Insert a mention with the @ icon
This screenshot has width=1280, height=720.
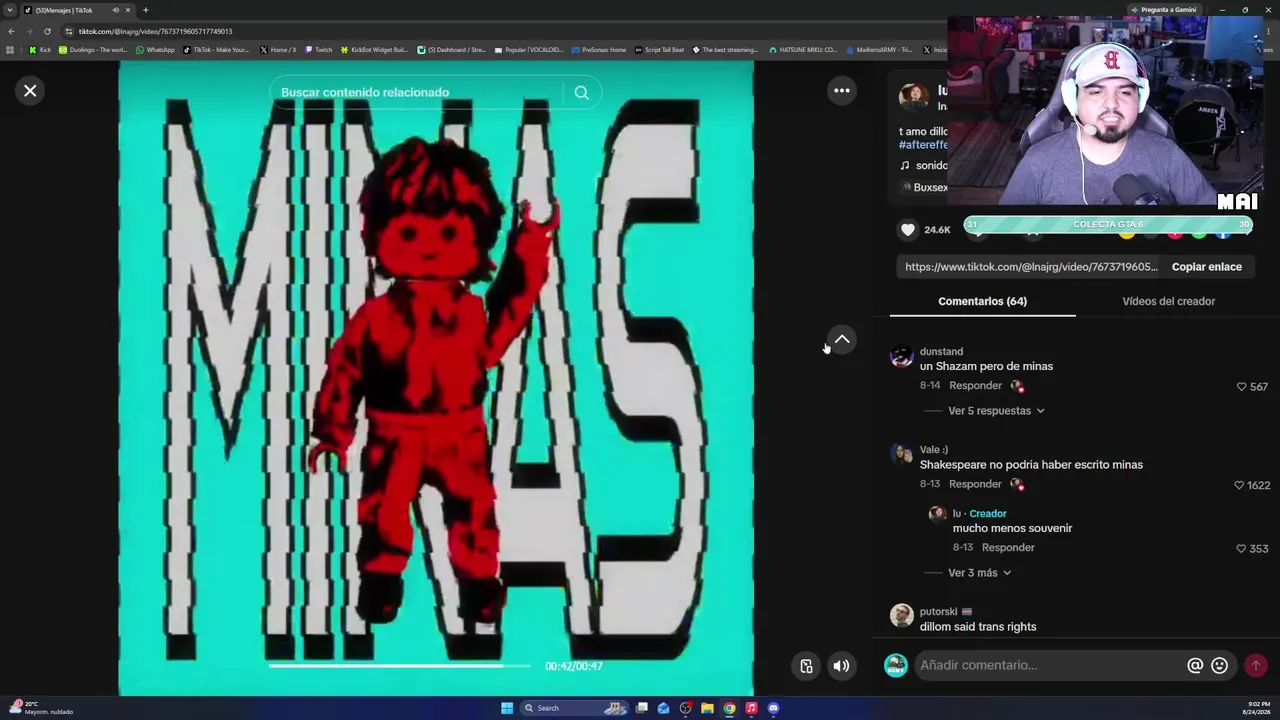pos(1194,665)
